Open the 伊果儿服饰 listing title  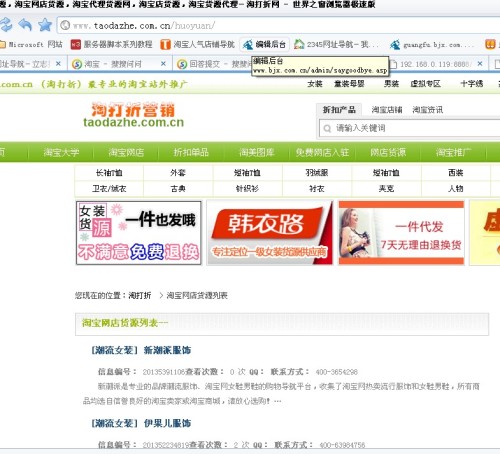click(x=167, y=423)
